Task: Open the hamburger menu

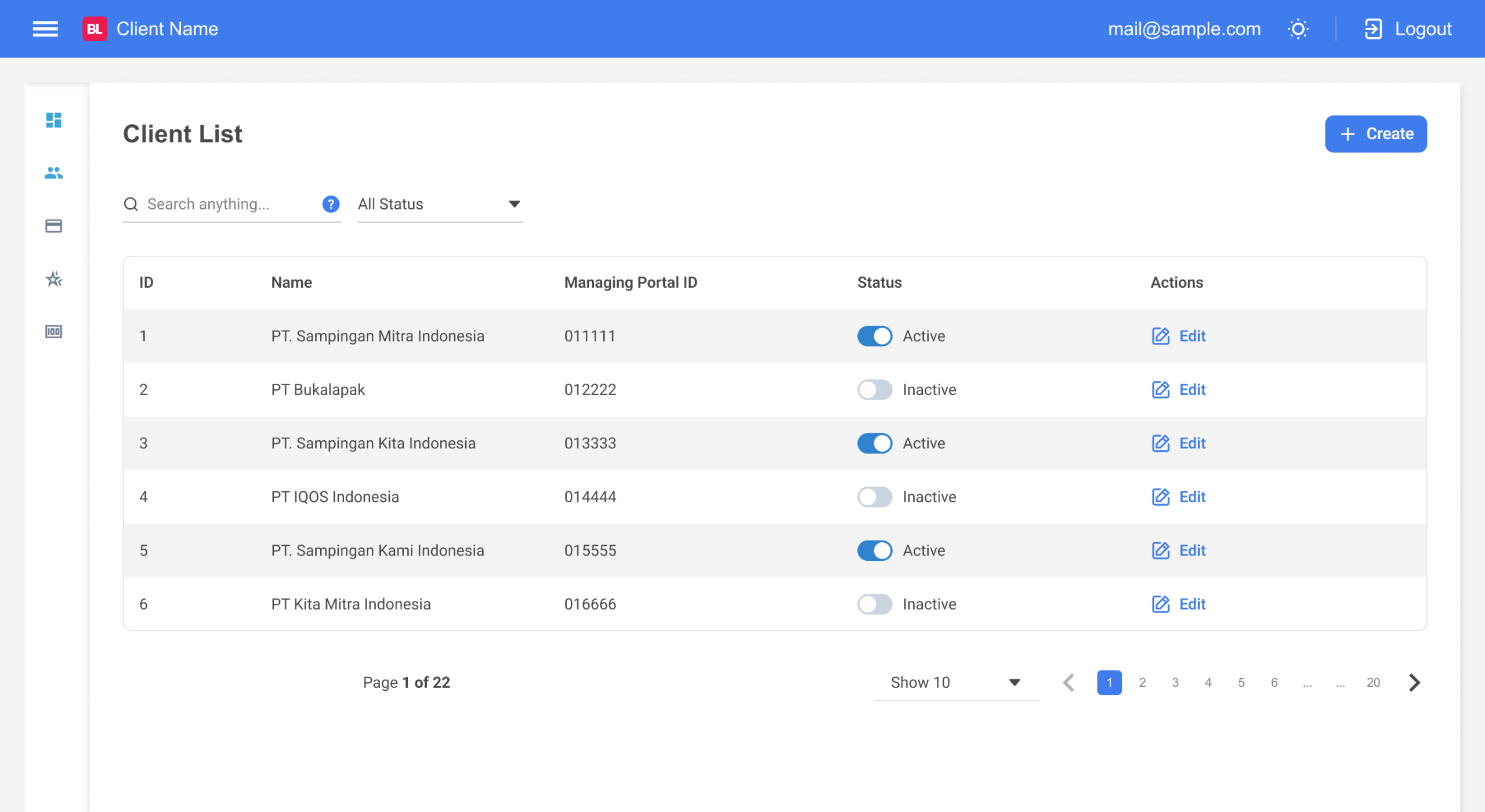Action: click(45, 29)
